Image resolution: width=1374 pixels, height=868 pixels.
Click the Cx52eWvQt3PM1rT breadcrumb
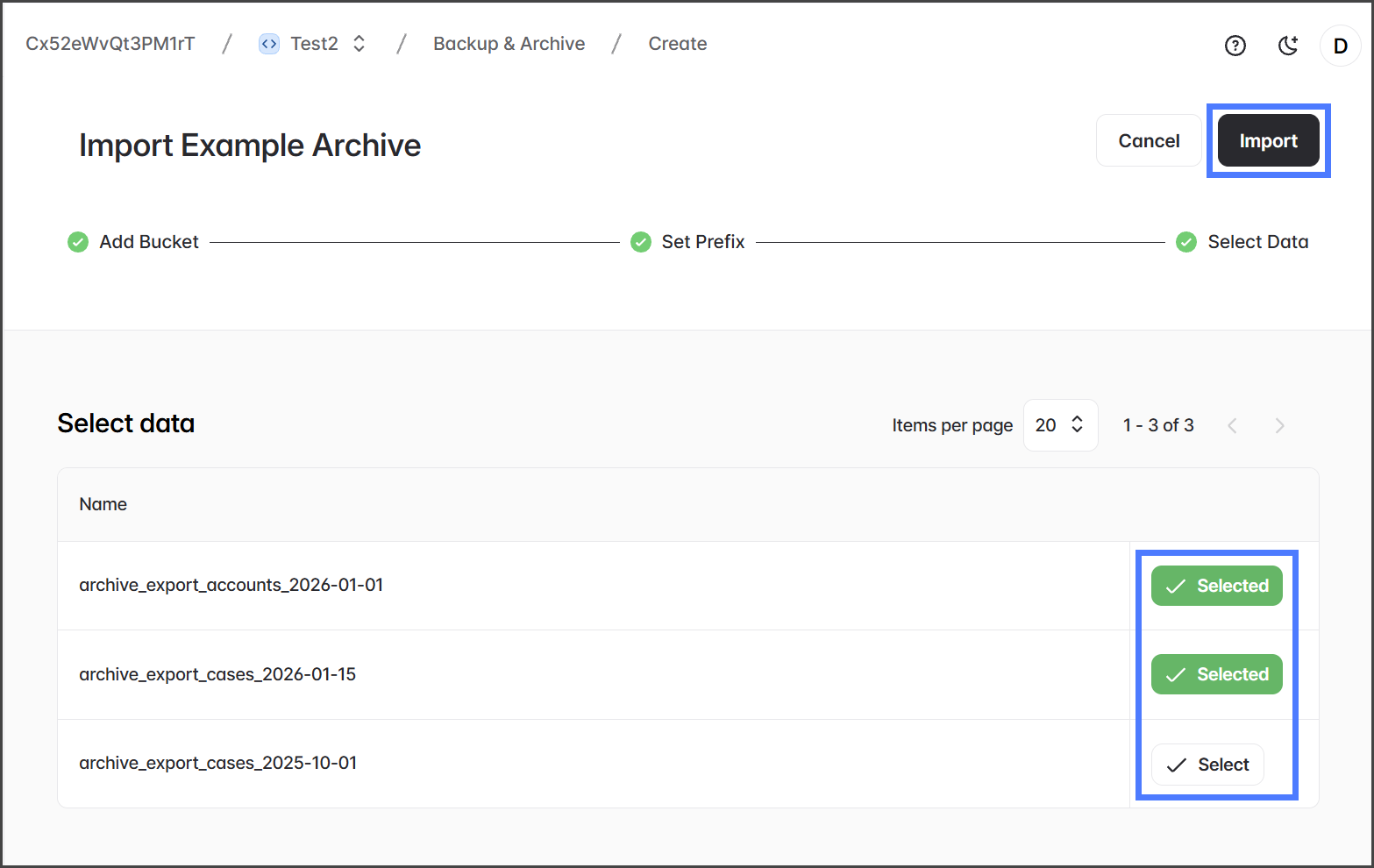point(110,44)
